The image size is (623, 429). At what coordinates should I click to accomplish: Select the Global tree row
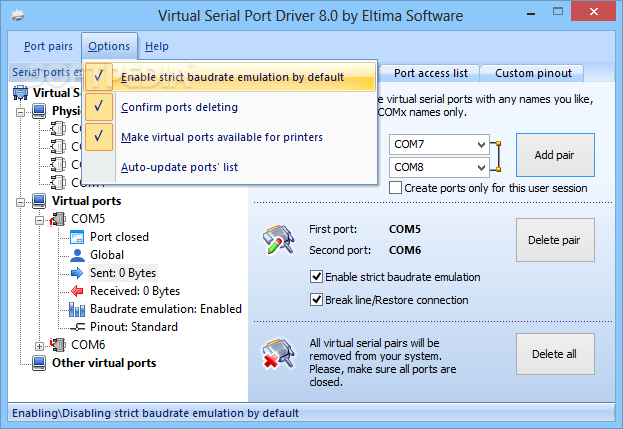[x=107, y=255]
